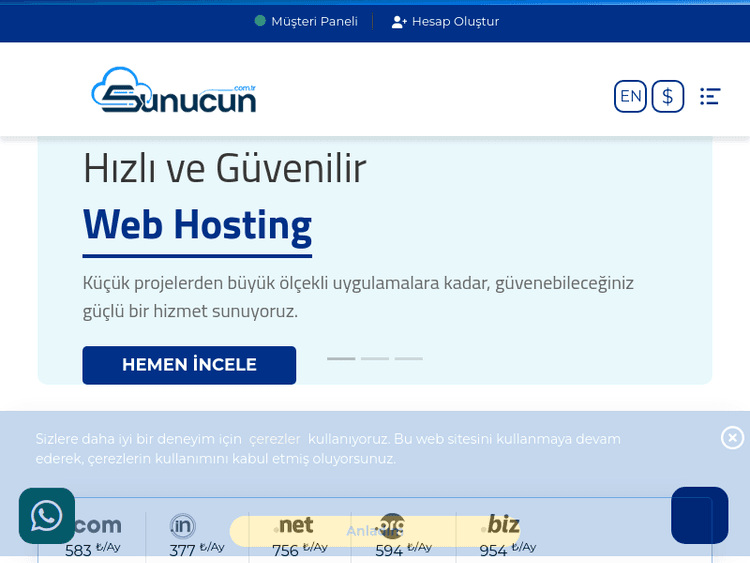
Task: Select the .com domain price item
Action: (93, 535)
